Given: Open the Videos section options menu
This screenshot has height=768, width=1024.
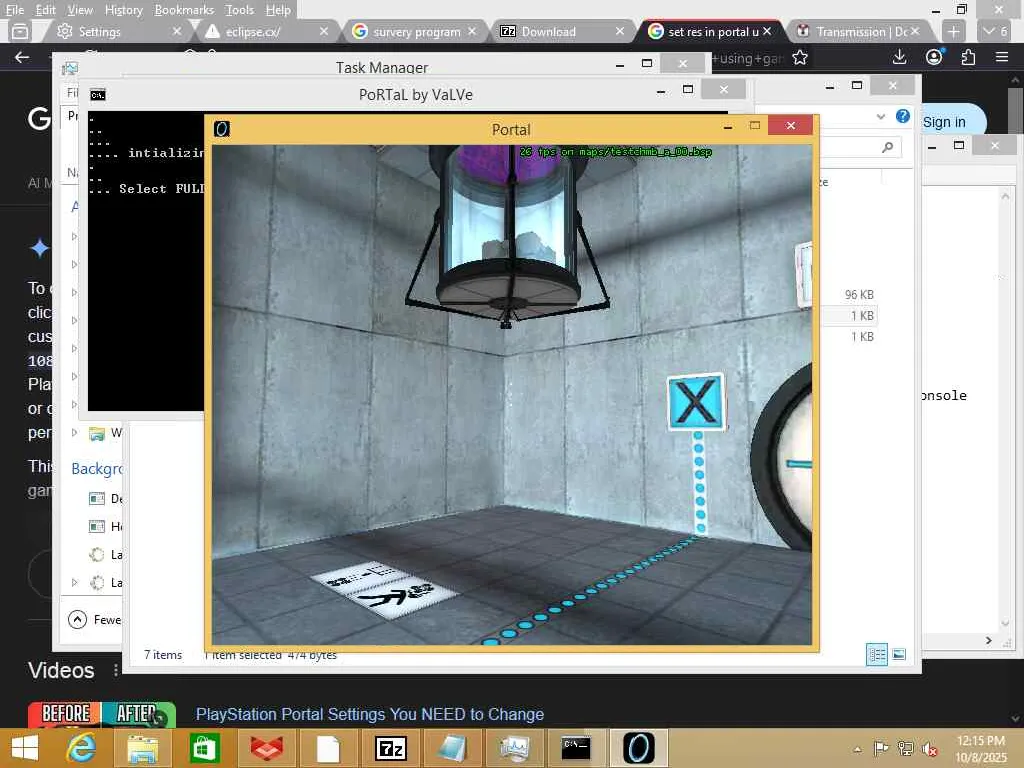Looking at the screenshot, I should 116,670.
